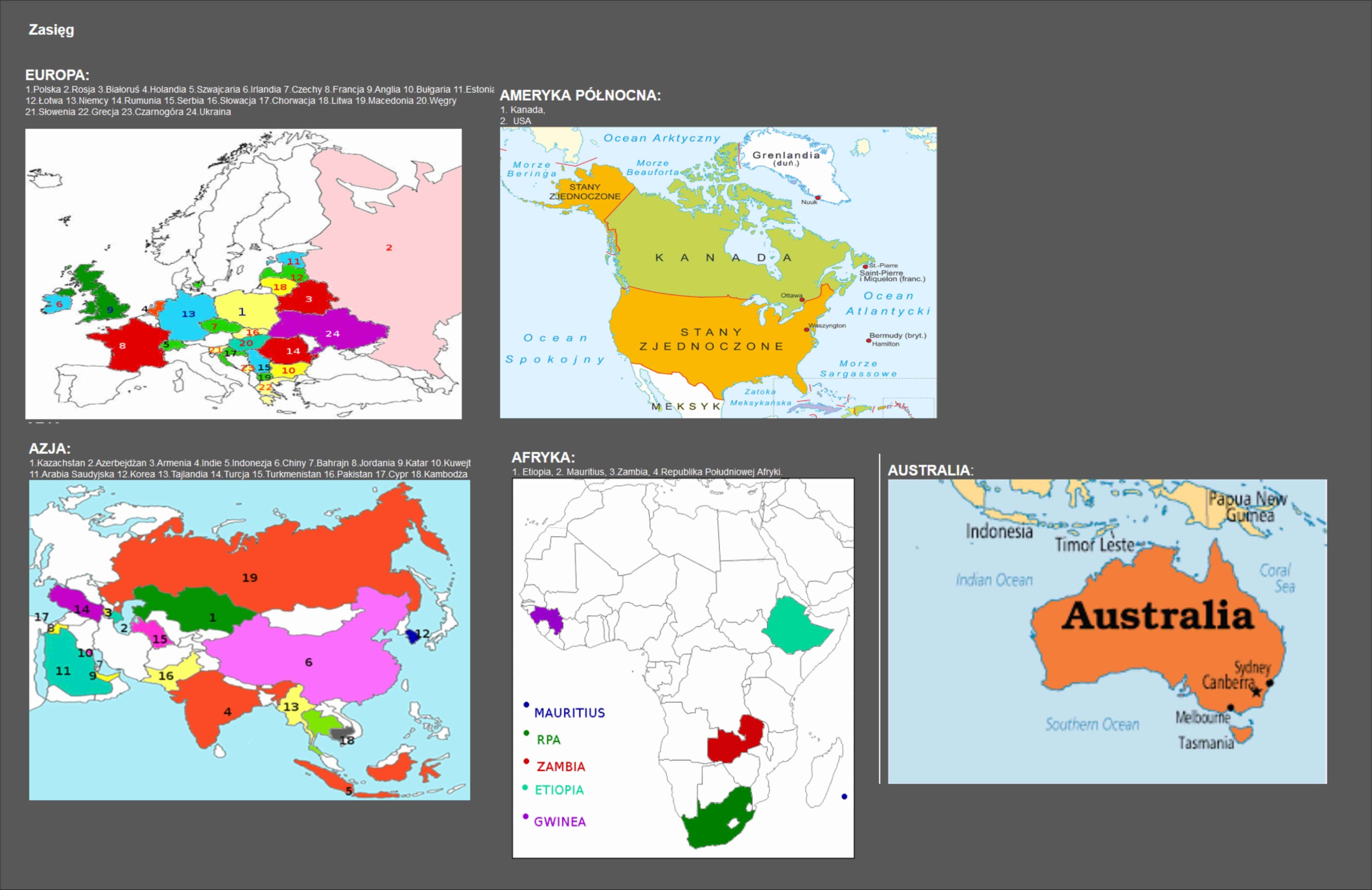Viewport: 1372px width, 890px height.
Task: Click Poland labeled 1 on Europe map
Action: [243, 312]
